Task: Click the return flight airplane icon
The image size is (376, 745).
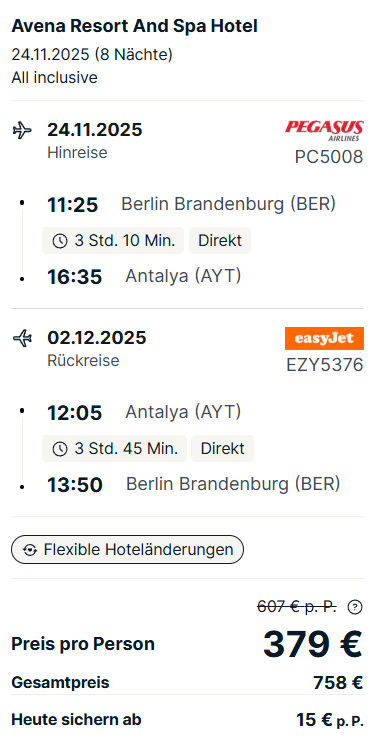Action: [x=22, y=338]
